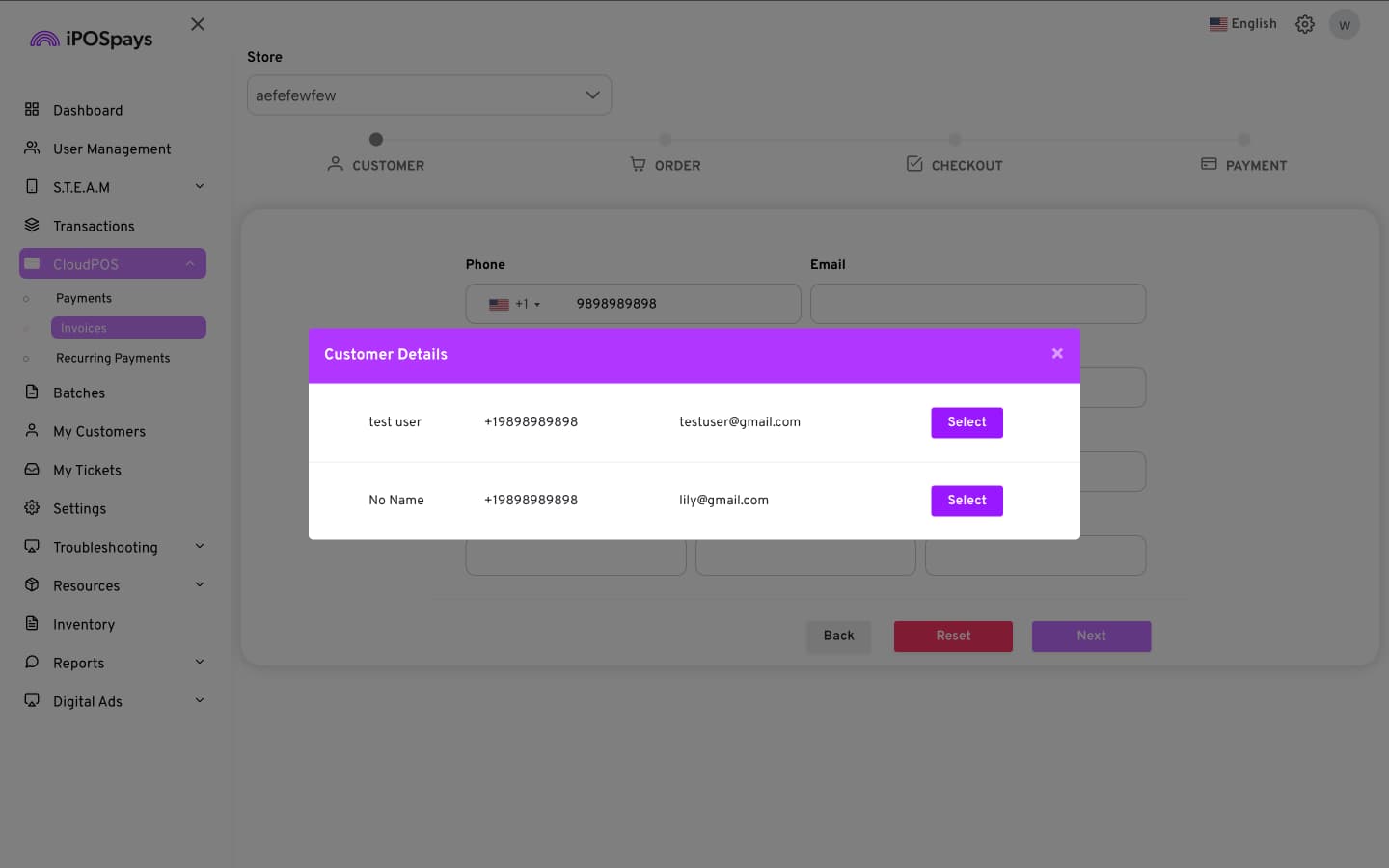Open Payments under CloudPOS

84,298
